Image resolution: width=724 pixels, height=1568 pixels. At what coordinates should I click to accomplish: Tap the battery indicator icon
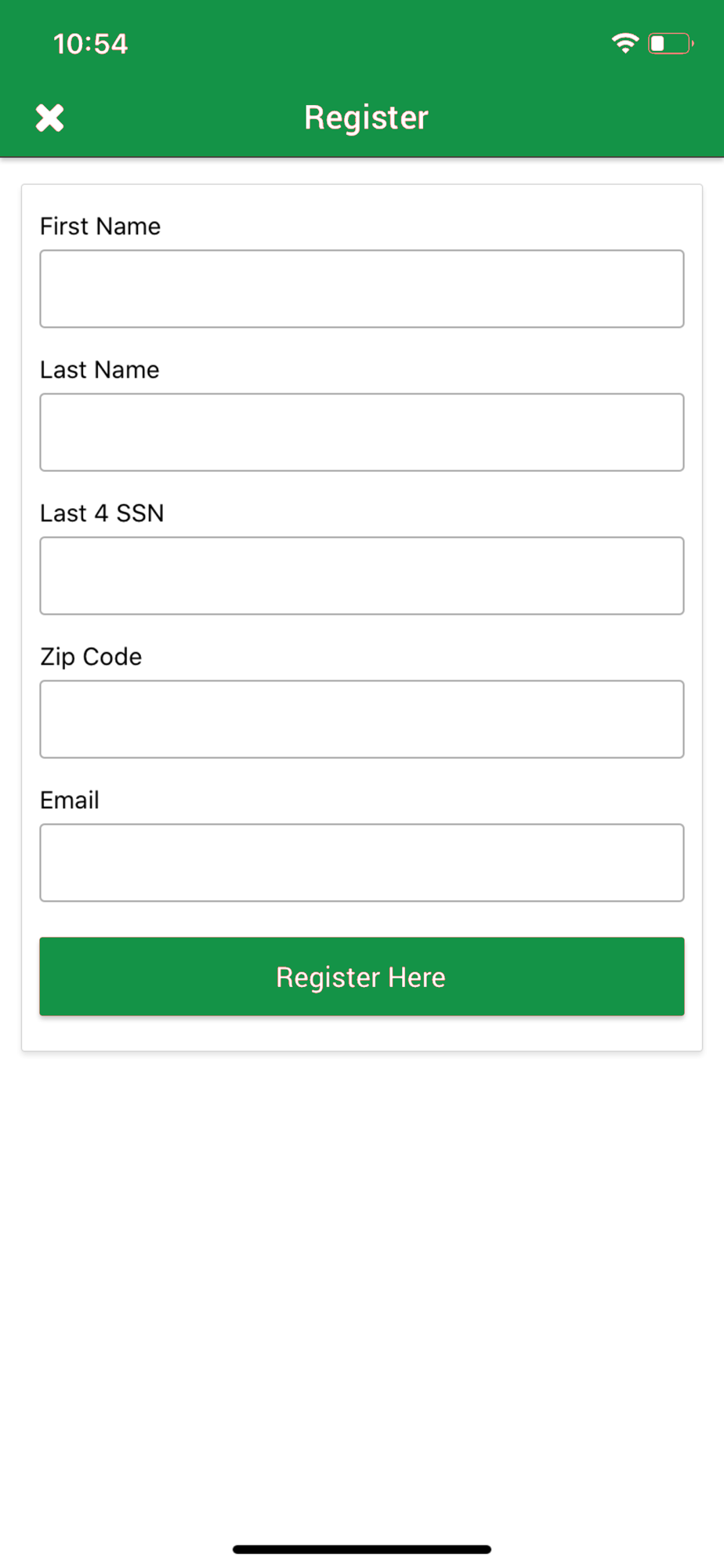tap(671, 43)
